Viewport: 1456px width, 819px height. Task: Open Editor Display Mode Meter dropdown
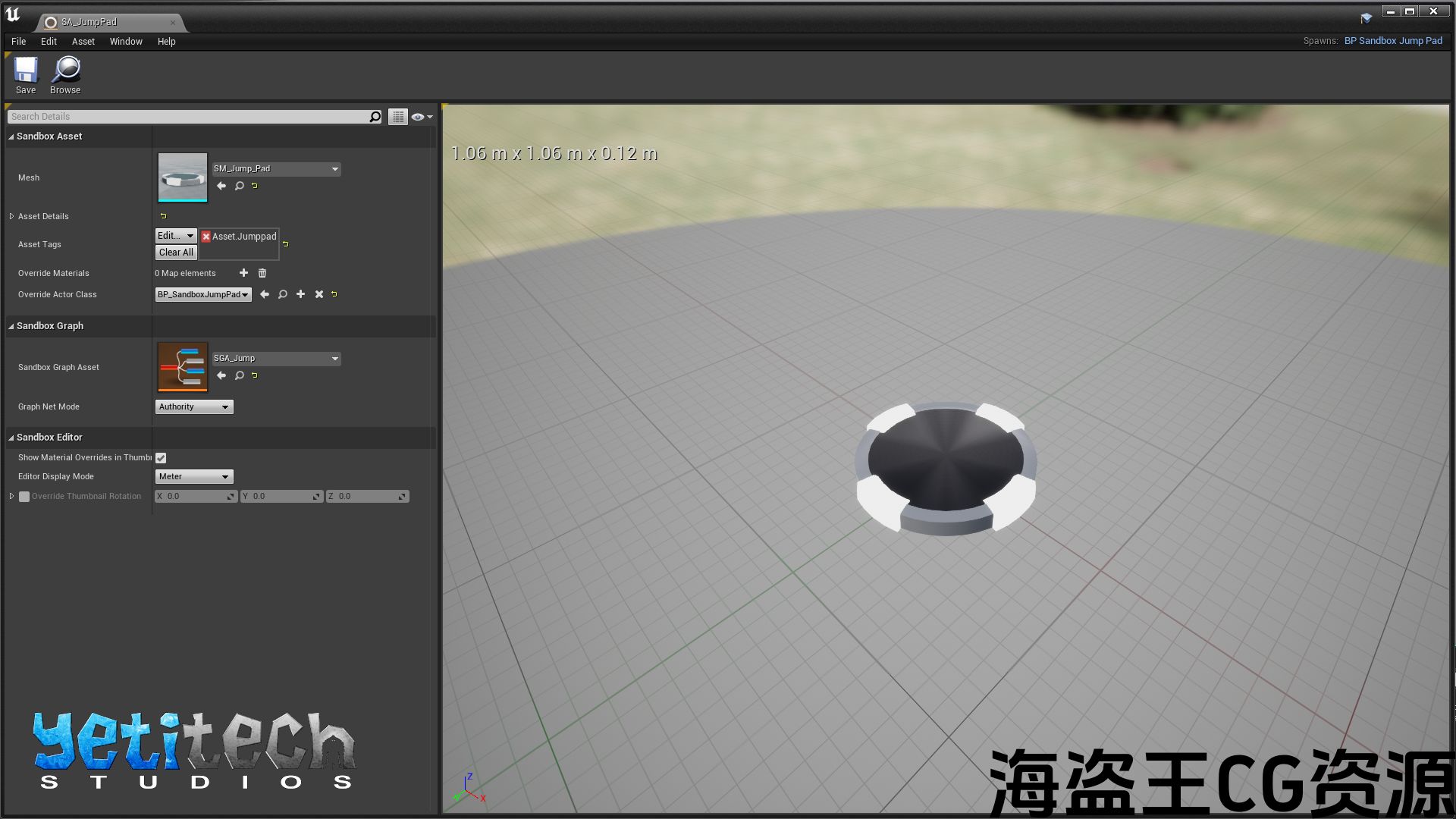(194, 477)
